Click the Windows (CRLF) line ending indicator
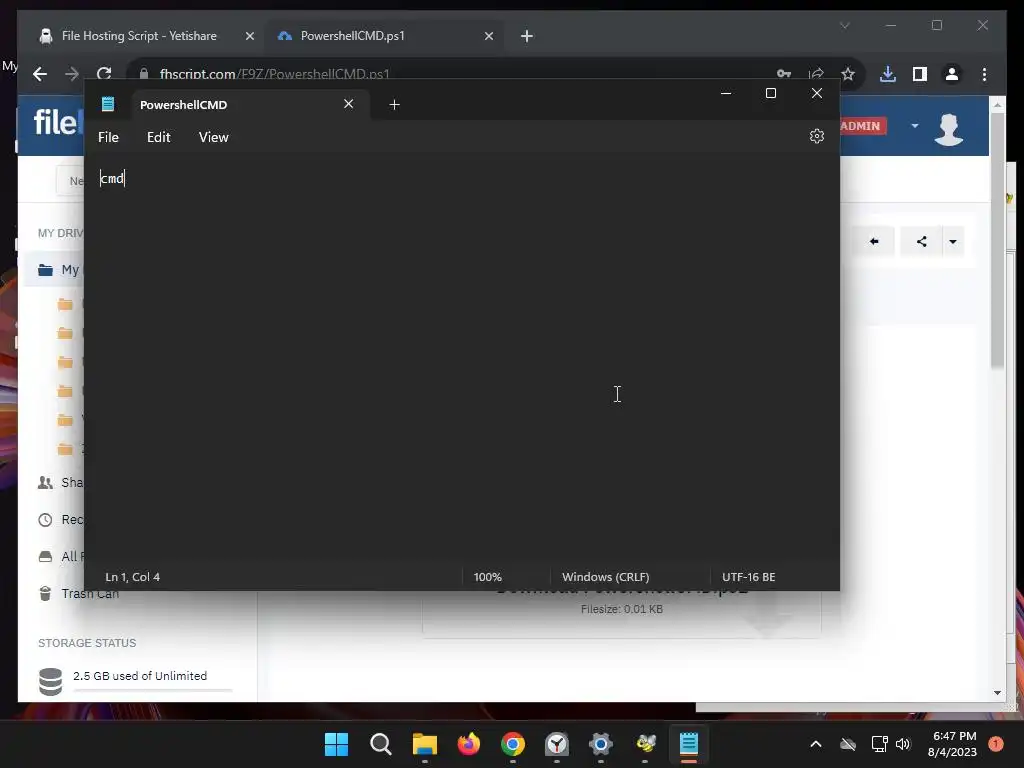Screen dimensions: 1024x768 [x=605, y=577]
